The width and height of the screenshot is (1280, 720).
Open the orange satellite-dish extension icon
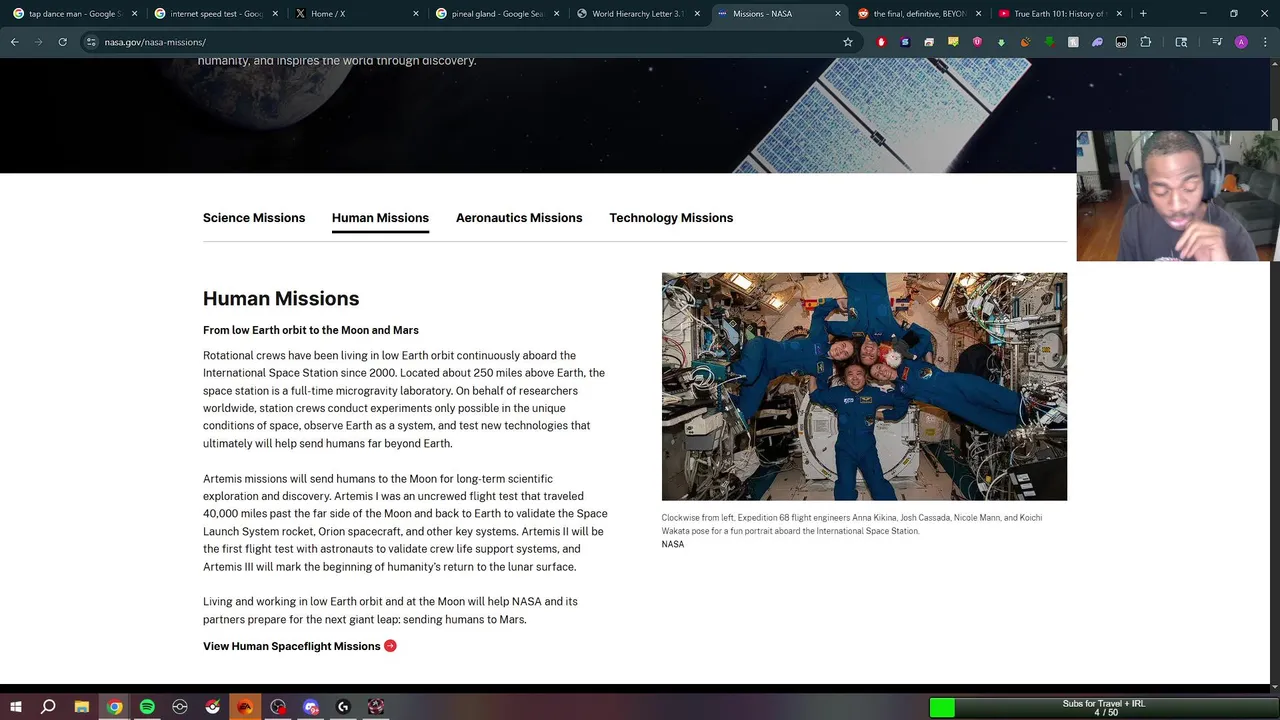tap(1025, 42)
